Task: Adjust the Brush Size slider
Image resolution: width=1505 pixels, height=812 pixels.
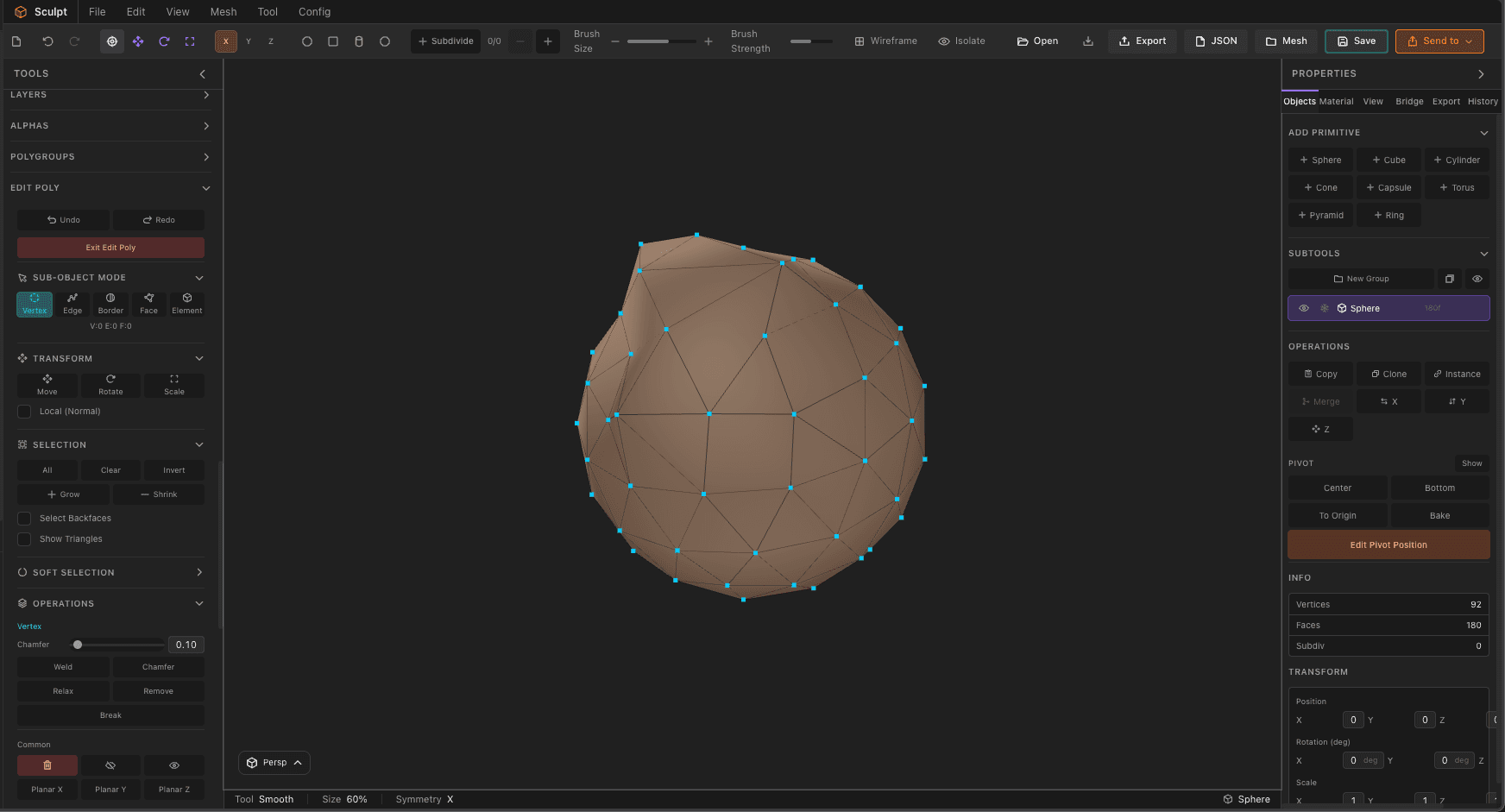Action: (661, 41)
